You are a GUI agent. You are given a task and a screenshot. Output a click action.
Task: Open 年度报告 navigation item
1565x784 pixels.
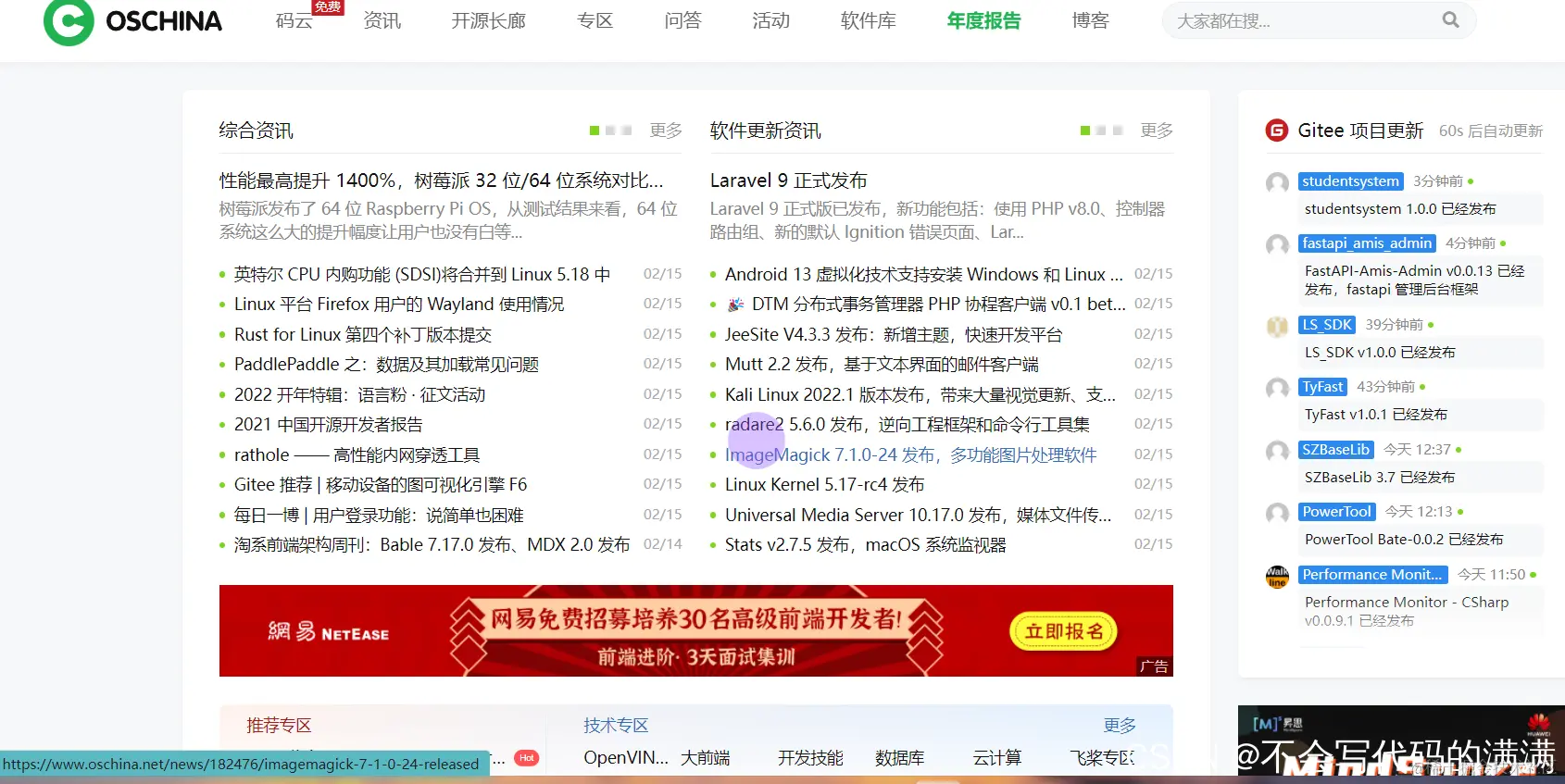(983, 20)
